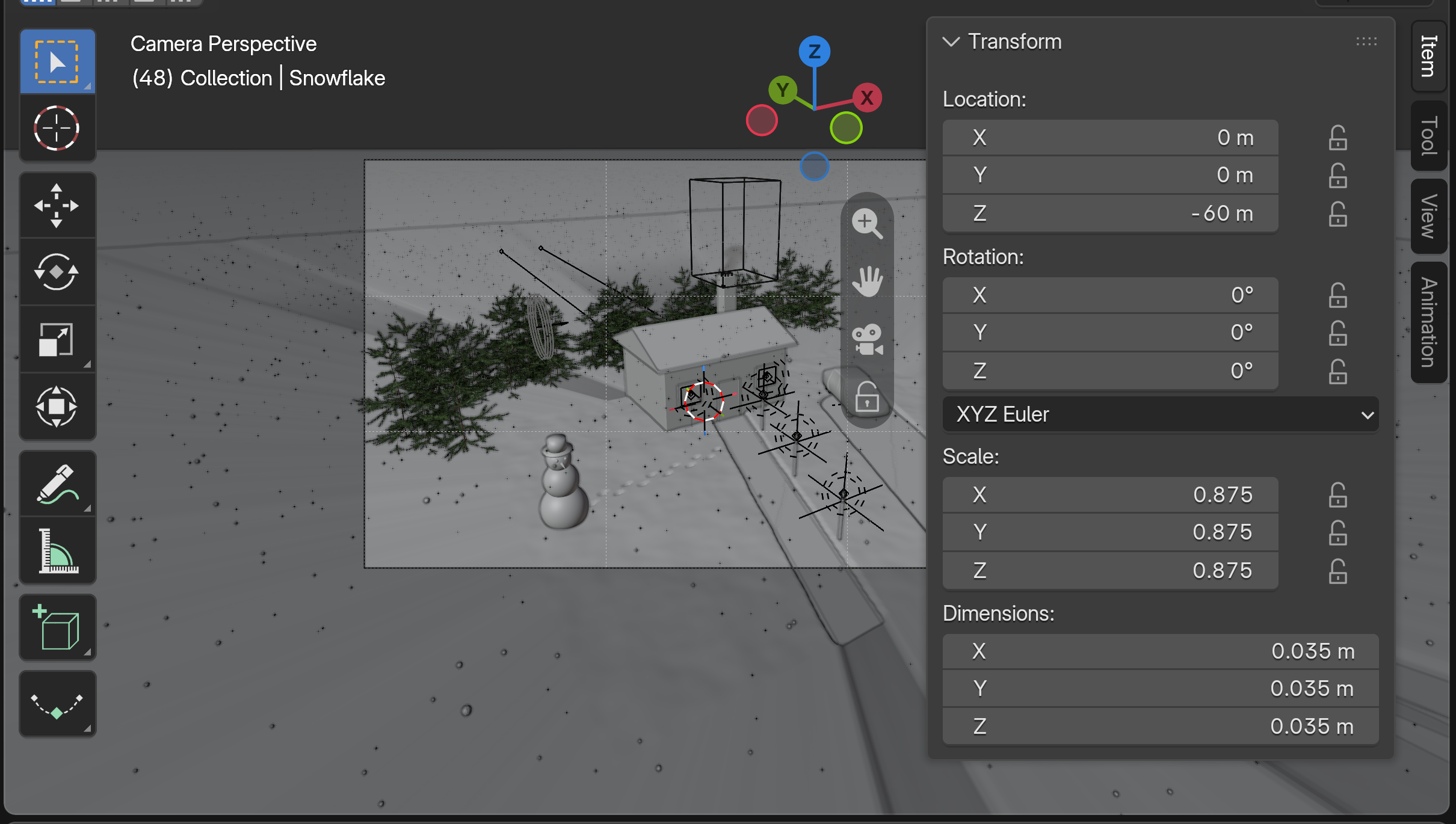The width and height of the screenshot is (1456, 824).
Task: Click the snowman in the viewport
Action: 562,482
